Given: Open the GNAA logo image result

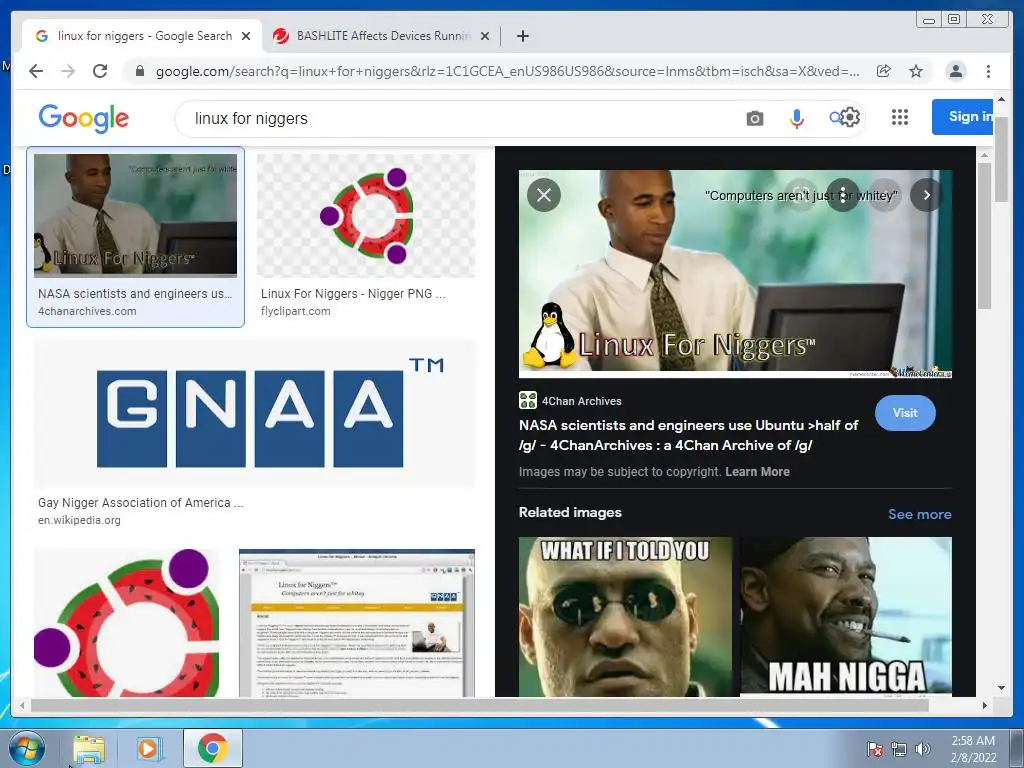Looking at the screenshot, I should 255,414.
